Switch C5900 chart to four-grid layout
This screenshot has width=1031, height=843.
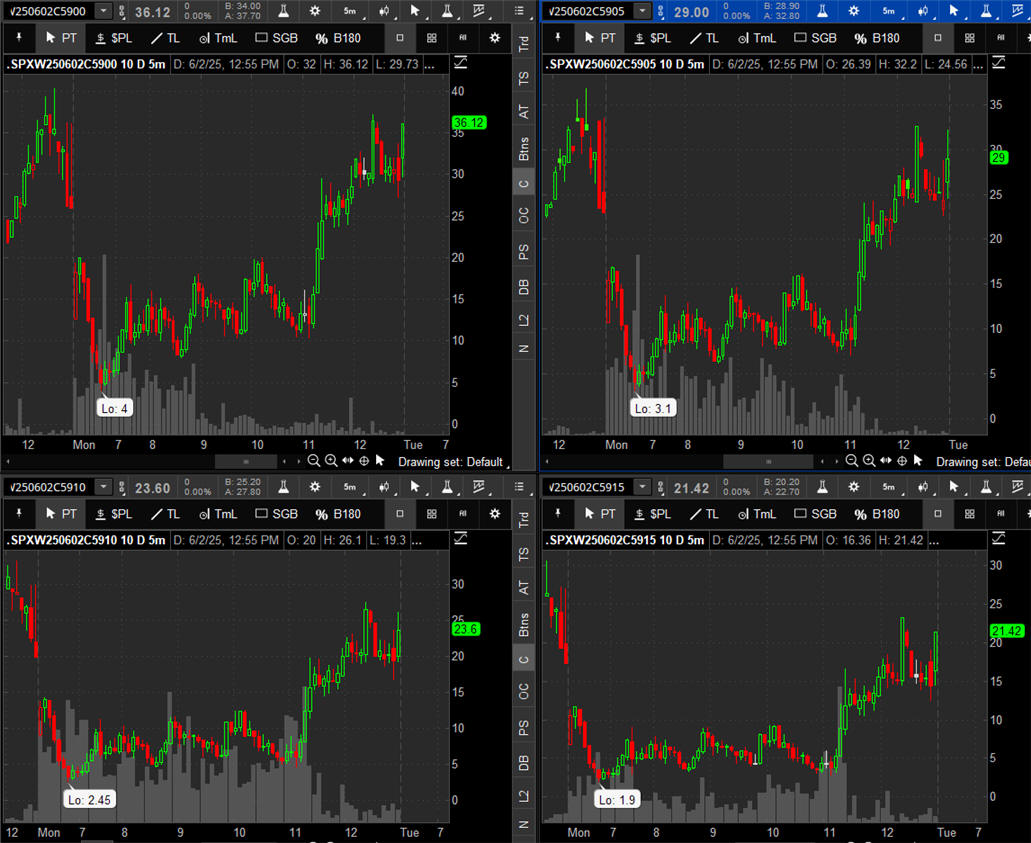(x=431, y=38)
